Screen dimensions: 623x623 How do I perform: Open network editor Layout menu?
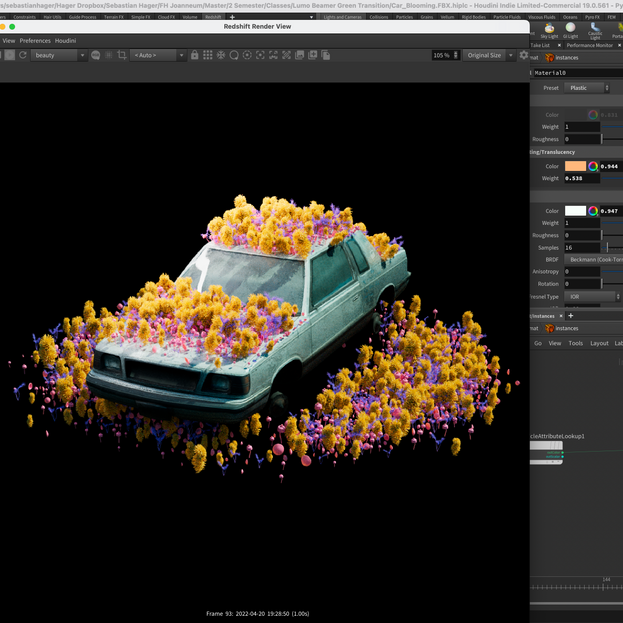pyautogui.click(x=599, y=343)
